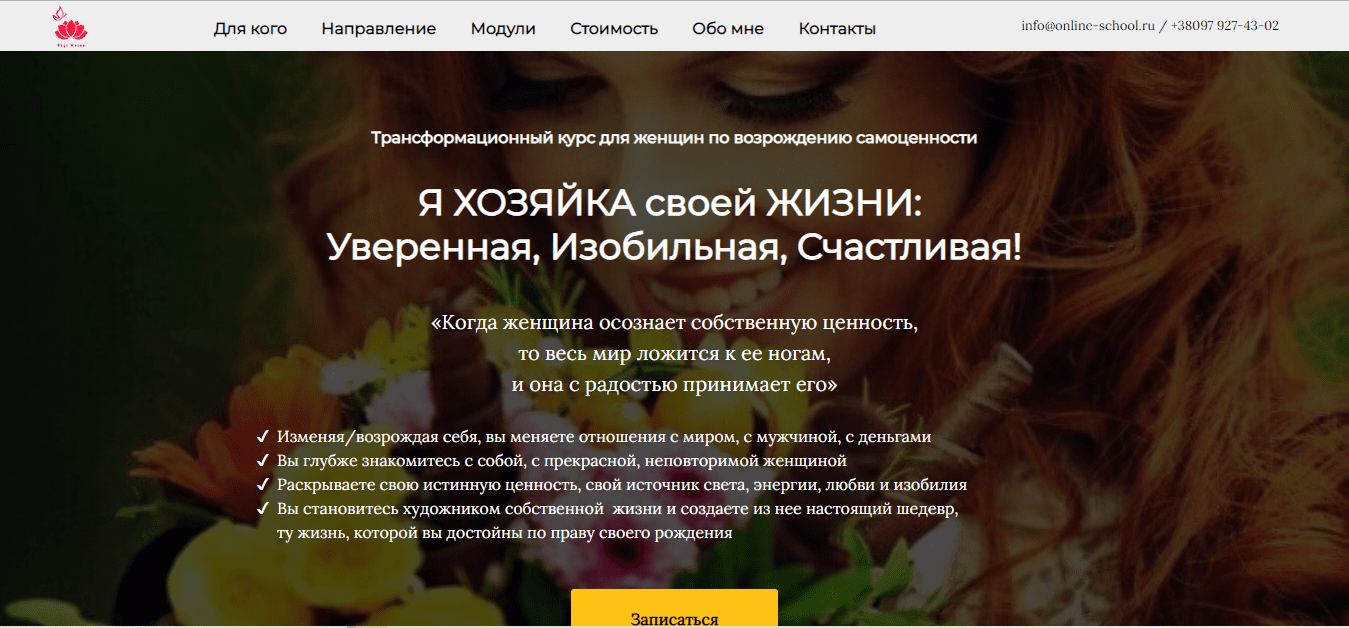Open the "Для кого" menu section

[250, 28]
